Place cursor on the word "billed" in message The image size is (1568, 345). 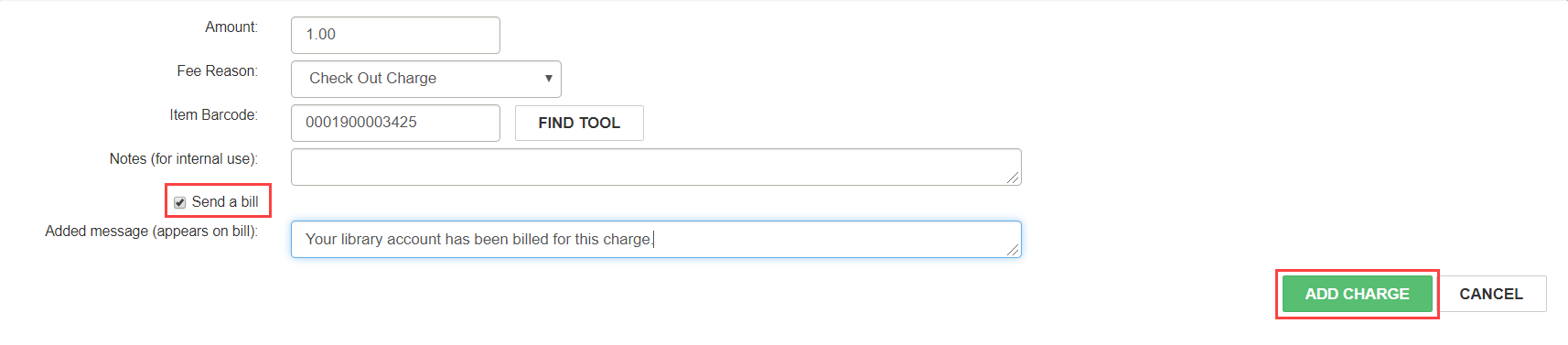click(531, 239)
